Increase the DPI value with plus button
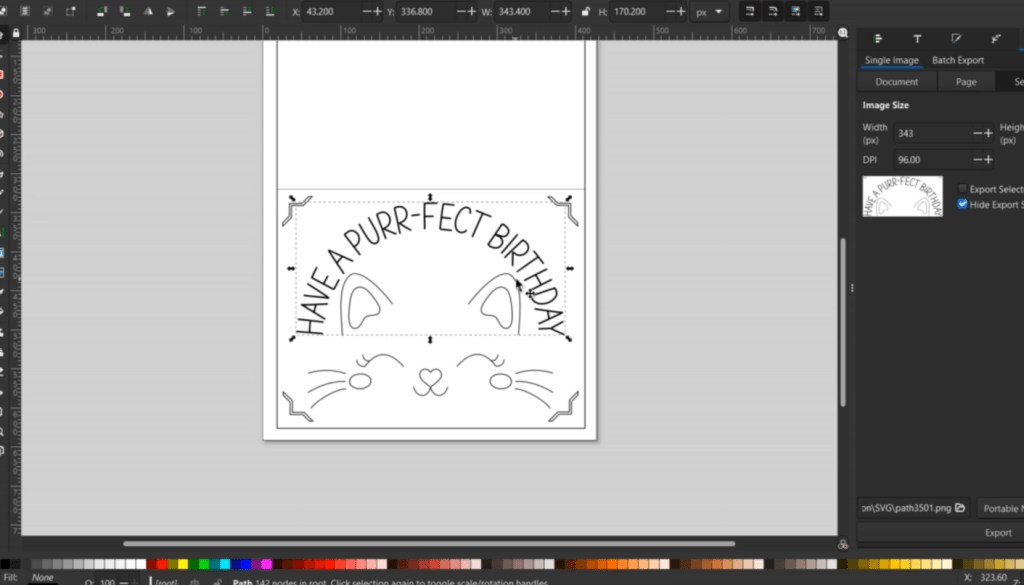Viewport: 1024px width, 585px height. 988,160
